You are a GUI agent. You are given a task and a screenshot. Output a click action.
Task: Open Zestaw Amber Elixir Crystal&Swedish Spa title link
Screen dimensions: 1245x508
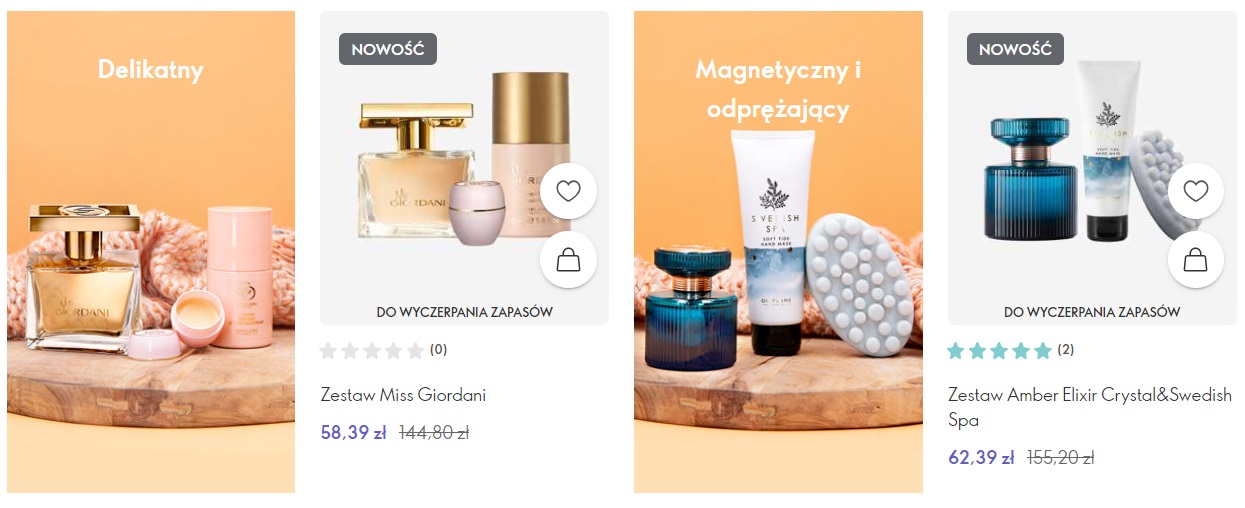(1090, 408)
